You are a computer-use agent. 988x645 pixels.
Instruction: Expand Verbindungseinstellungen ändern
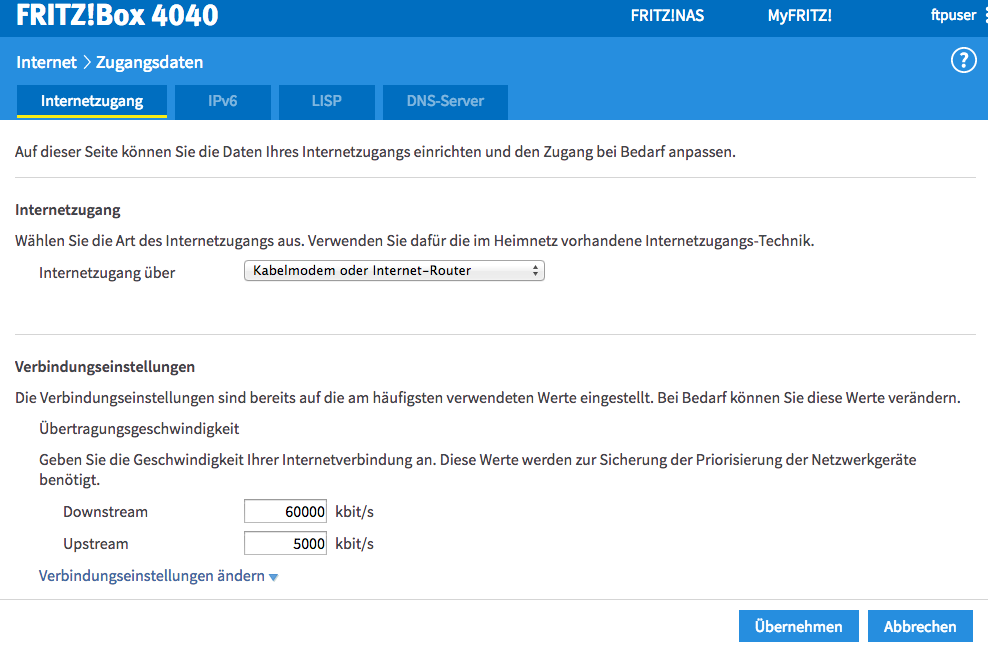coord(150,576)
